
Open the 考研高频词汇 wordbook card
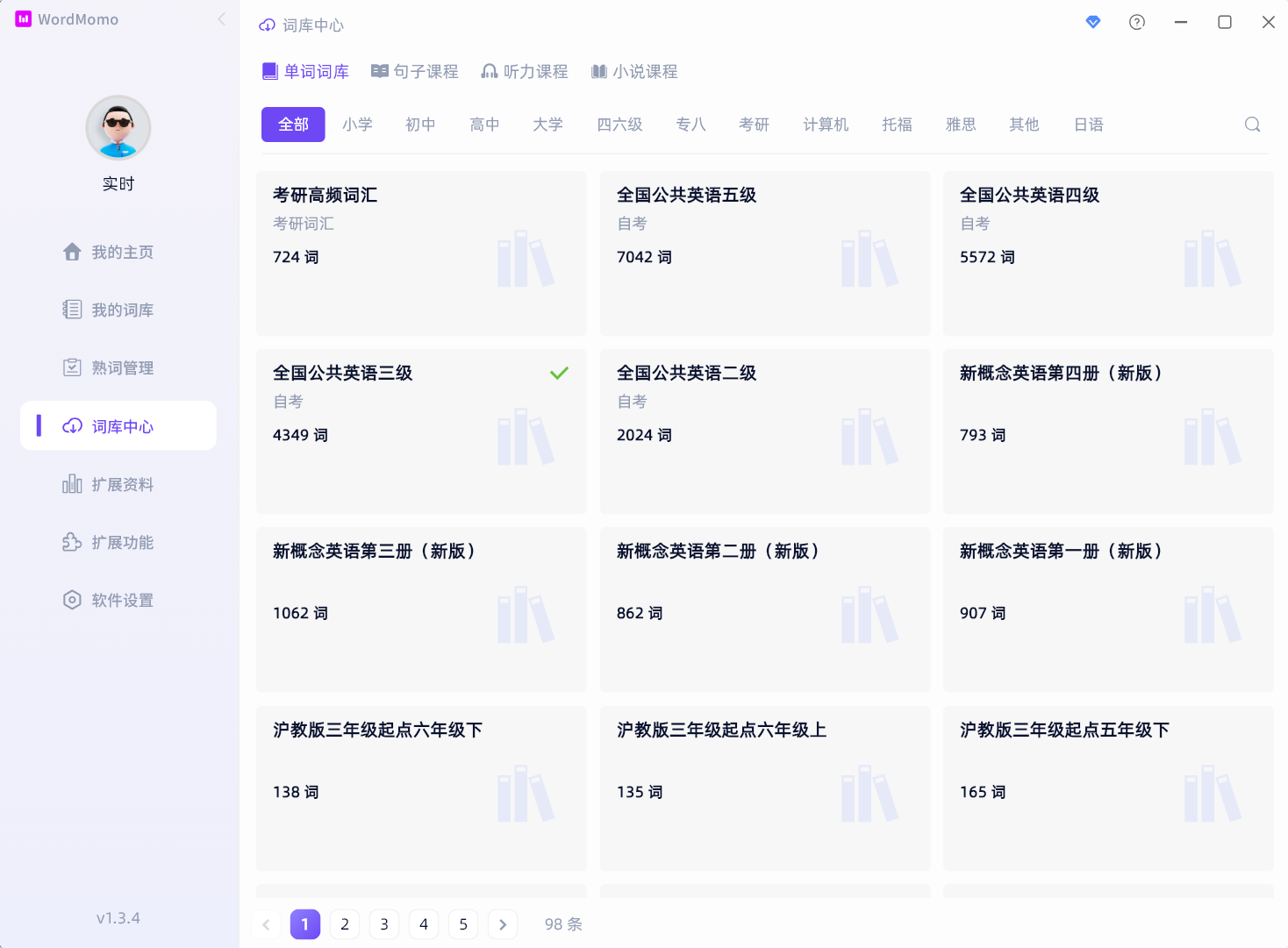click(421, 253)
